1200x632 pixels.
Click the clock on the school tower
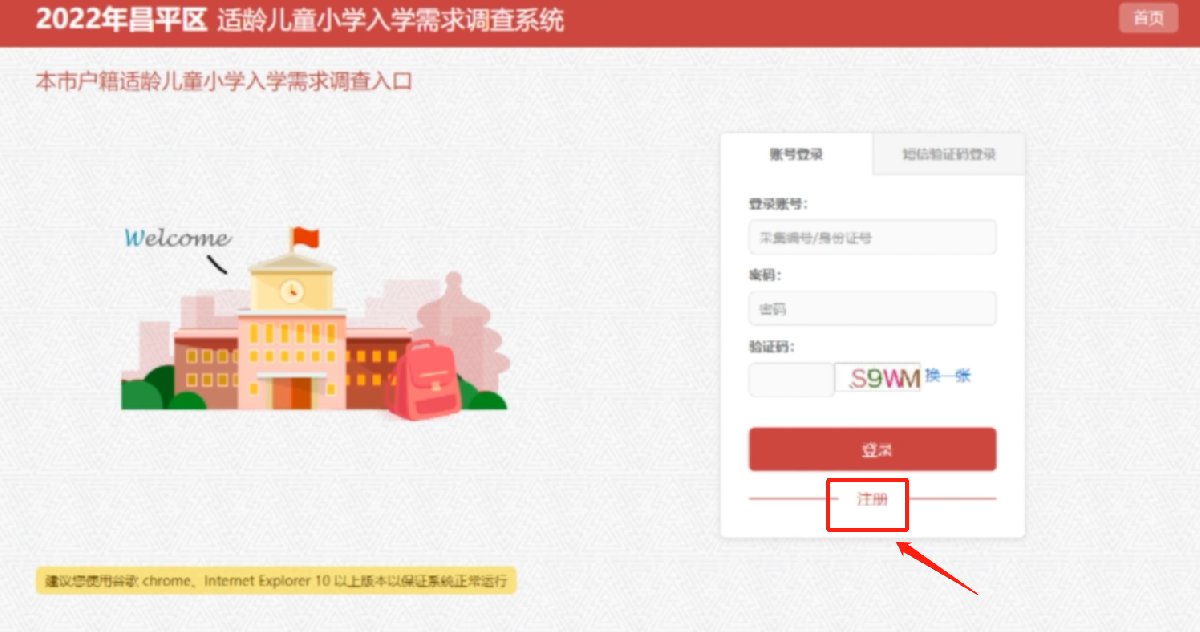point(291,290)
